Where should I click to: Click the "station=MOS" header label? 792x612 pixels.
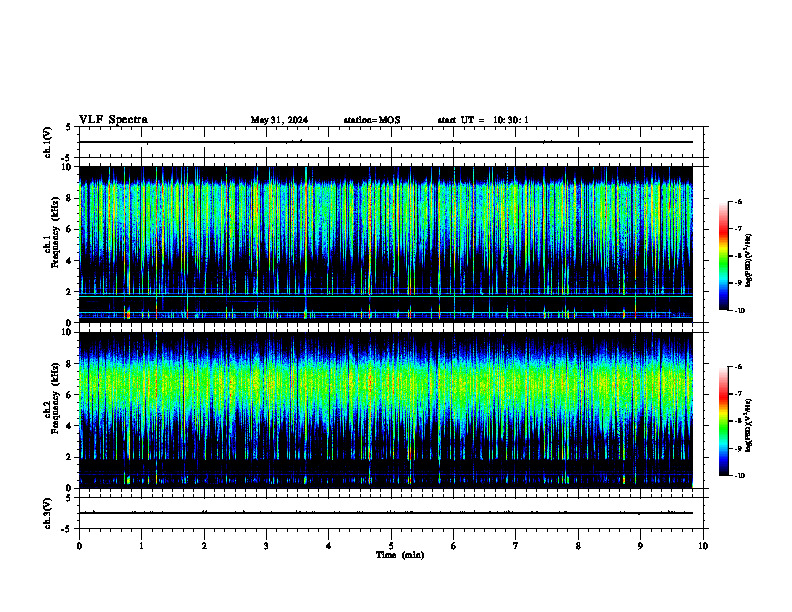[x=372, y=120]
